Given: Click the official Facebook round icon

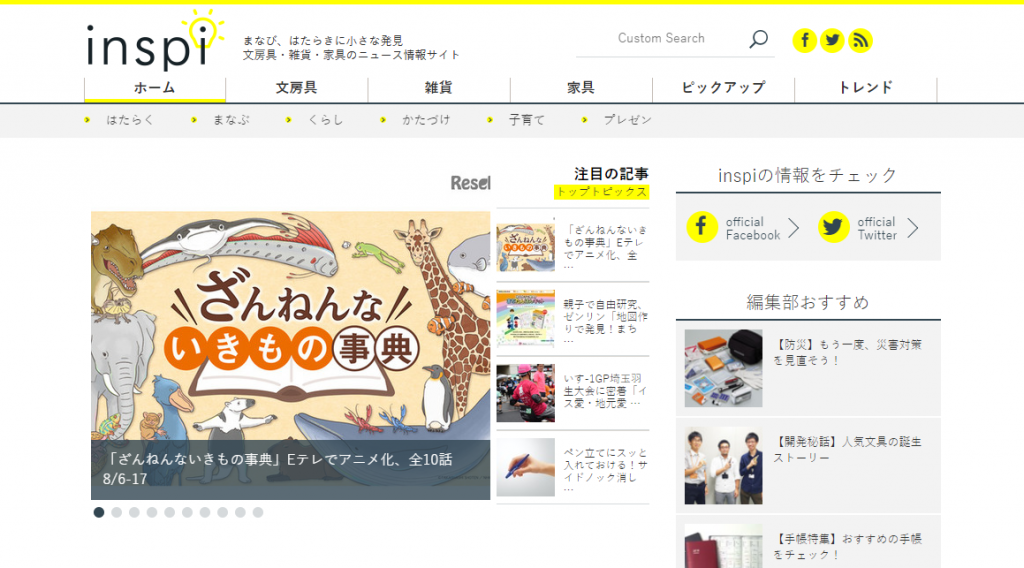Looking at the screenshot, I should [x=702, y=227].
